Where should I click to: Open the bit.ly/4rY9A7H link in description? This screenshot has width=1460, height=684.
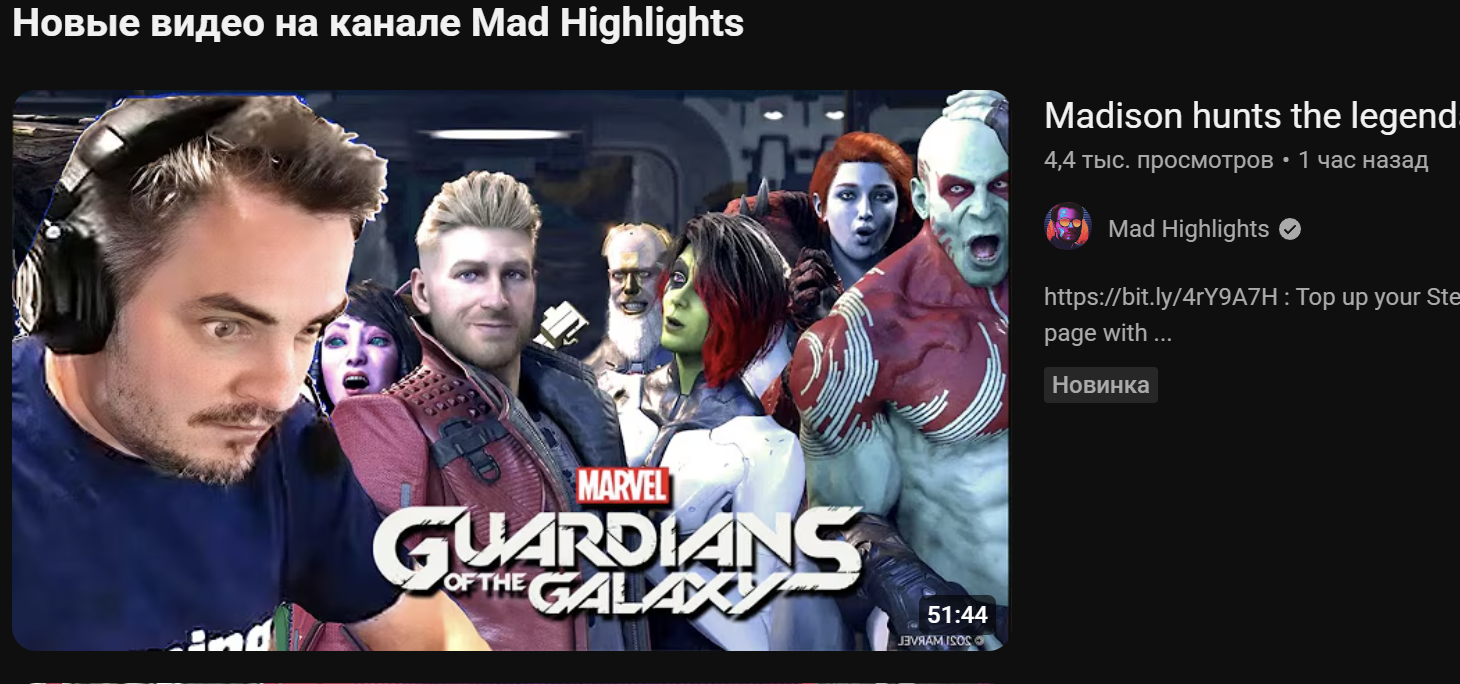pyautogui.click(x=1161, y=297)
